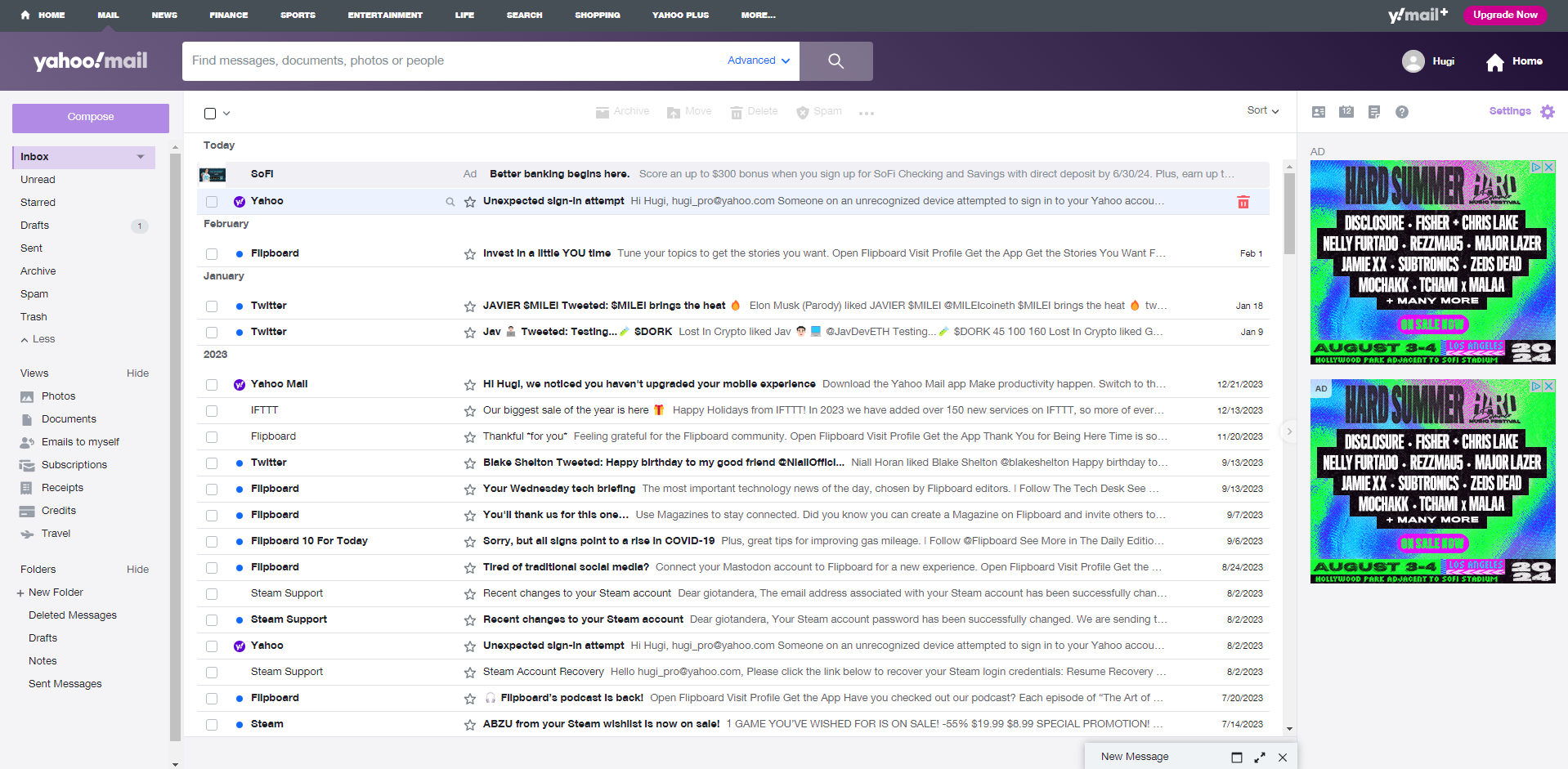
Task: Go to SHOPPING in top navigation
Action: [598, 15]
